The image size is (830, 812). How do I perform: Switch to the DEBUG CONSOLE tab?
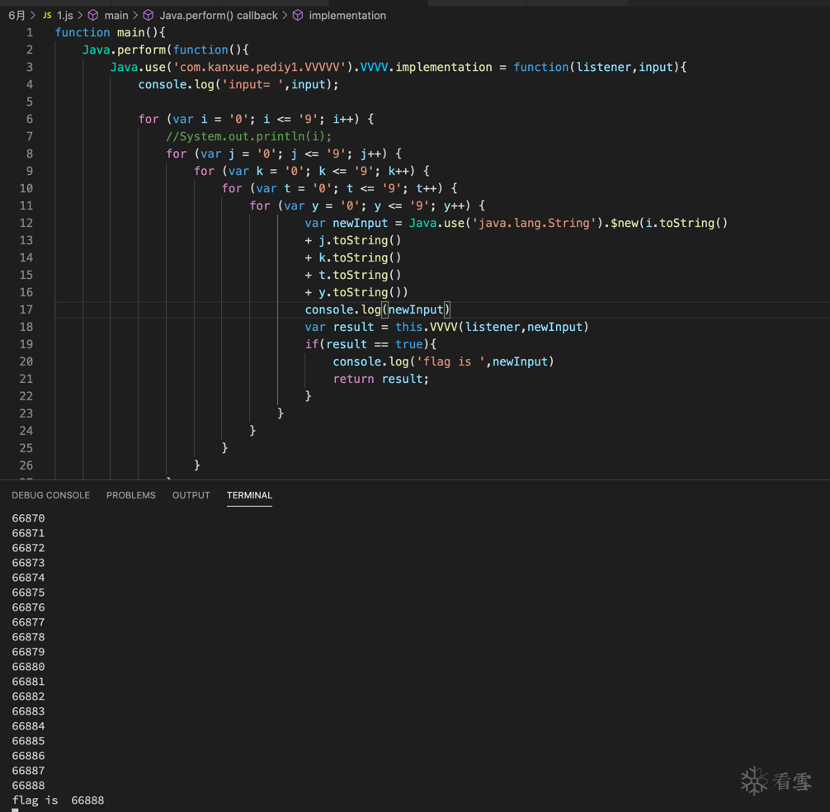click(50, 495)
